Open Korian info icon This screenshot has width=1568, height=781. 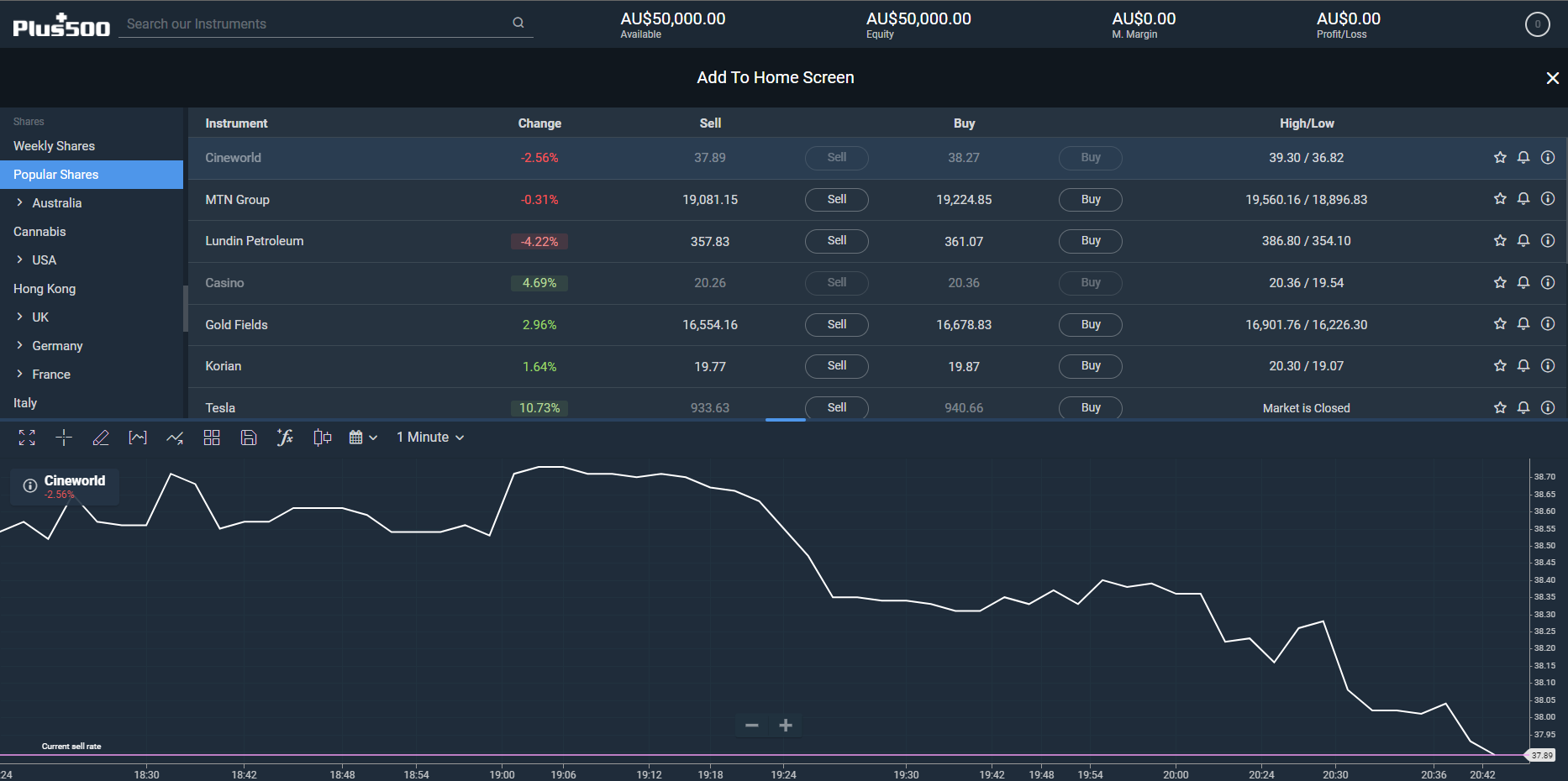tap(1548, 366)
